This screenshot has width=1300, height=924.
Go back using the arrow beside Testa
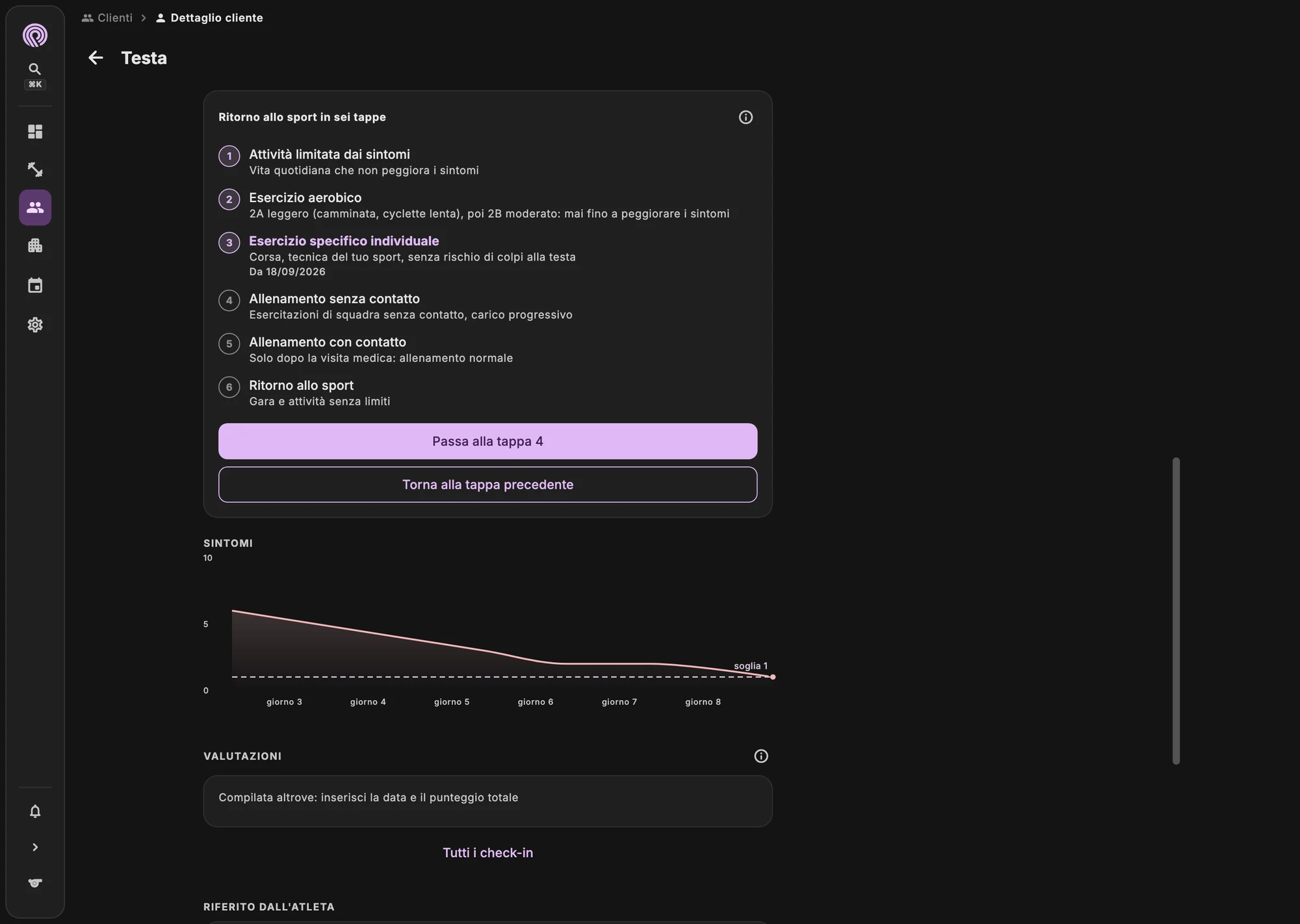click(96, 58)
